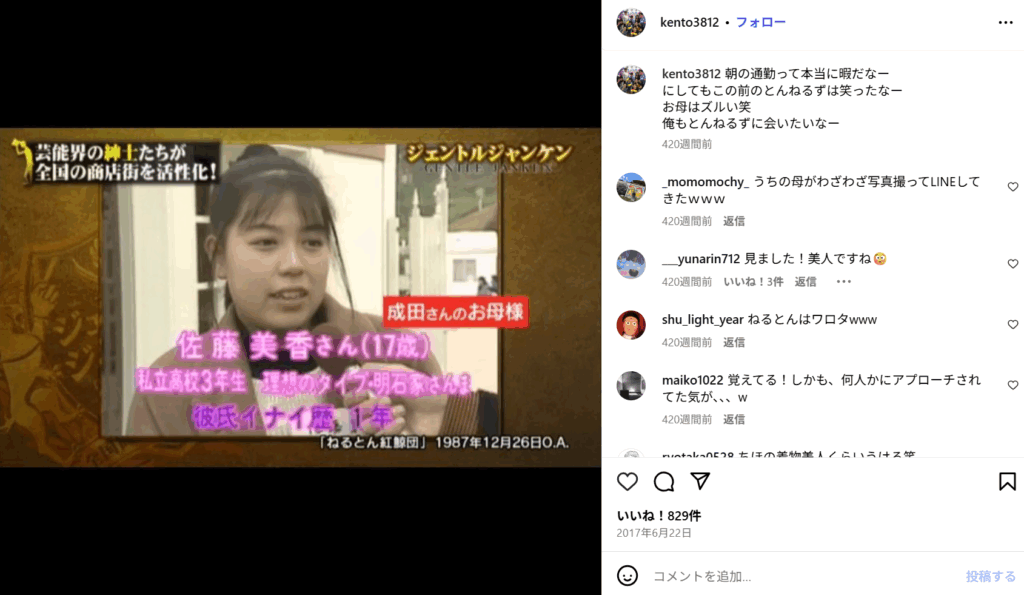
Task: Save post with the bookmark icon
Action: 1007,481
